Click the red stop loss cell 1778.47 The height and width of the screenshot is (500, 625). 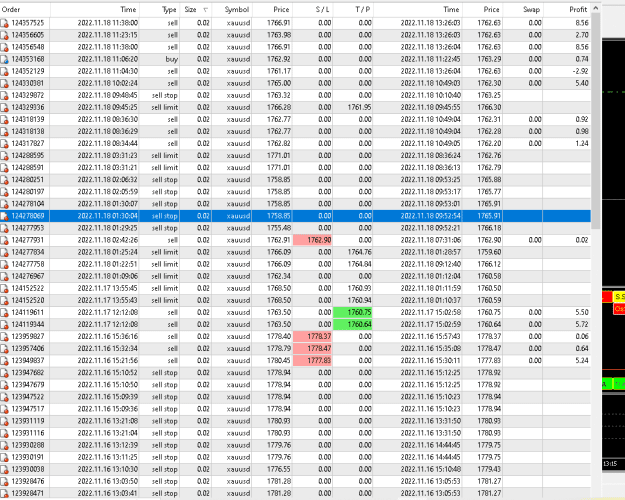coord(312,348)
